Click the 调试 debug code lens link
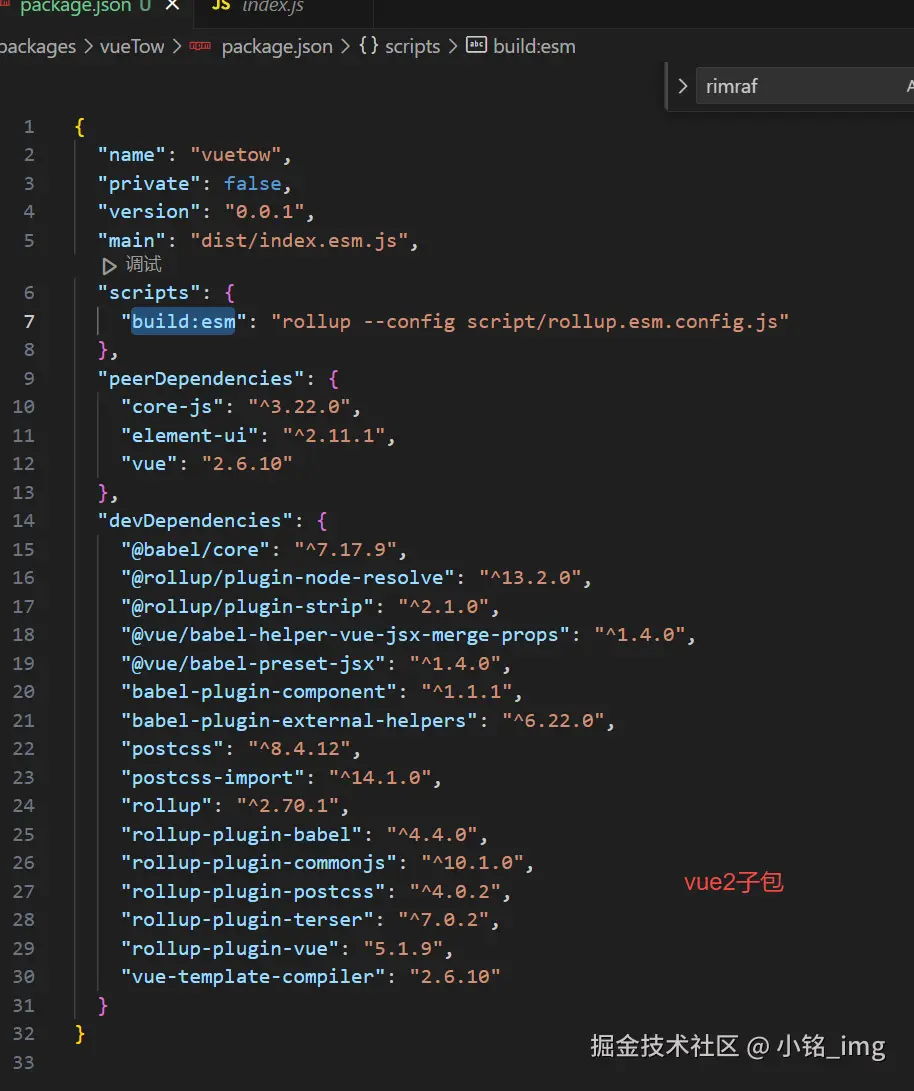Image resolution: width=914 pixels, height=1091 pixels. point(143,265)
